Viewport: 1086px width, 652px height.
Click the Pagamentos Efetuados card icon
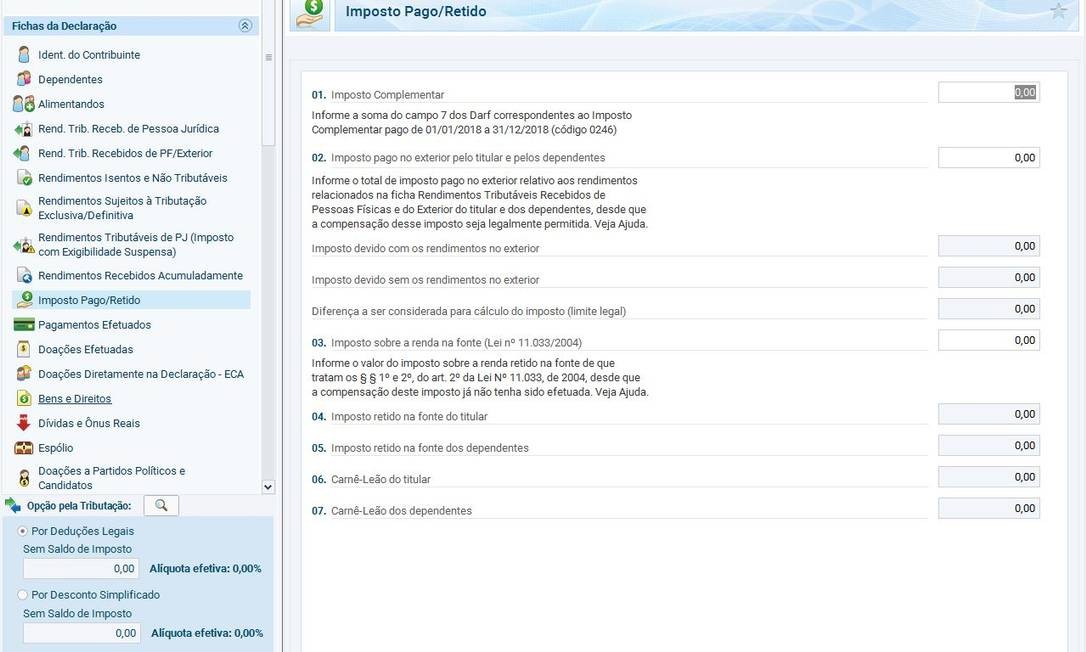pyautogui.click(x=24, y=325)
